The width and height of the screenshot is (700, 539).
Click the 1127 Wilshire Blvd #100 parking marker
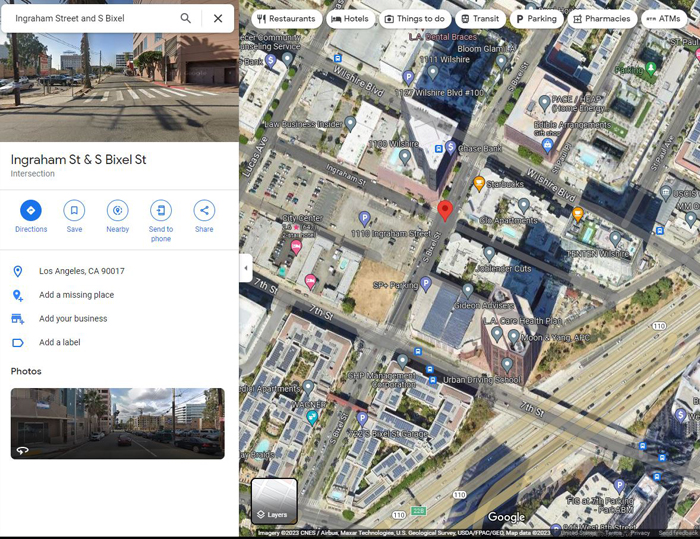pyautogui.click(x=408, y=78)
